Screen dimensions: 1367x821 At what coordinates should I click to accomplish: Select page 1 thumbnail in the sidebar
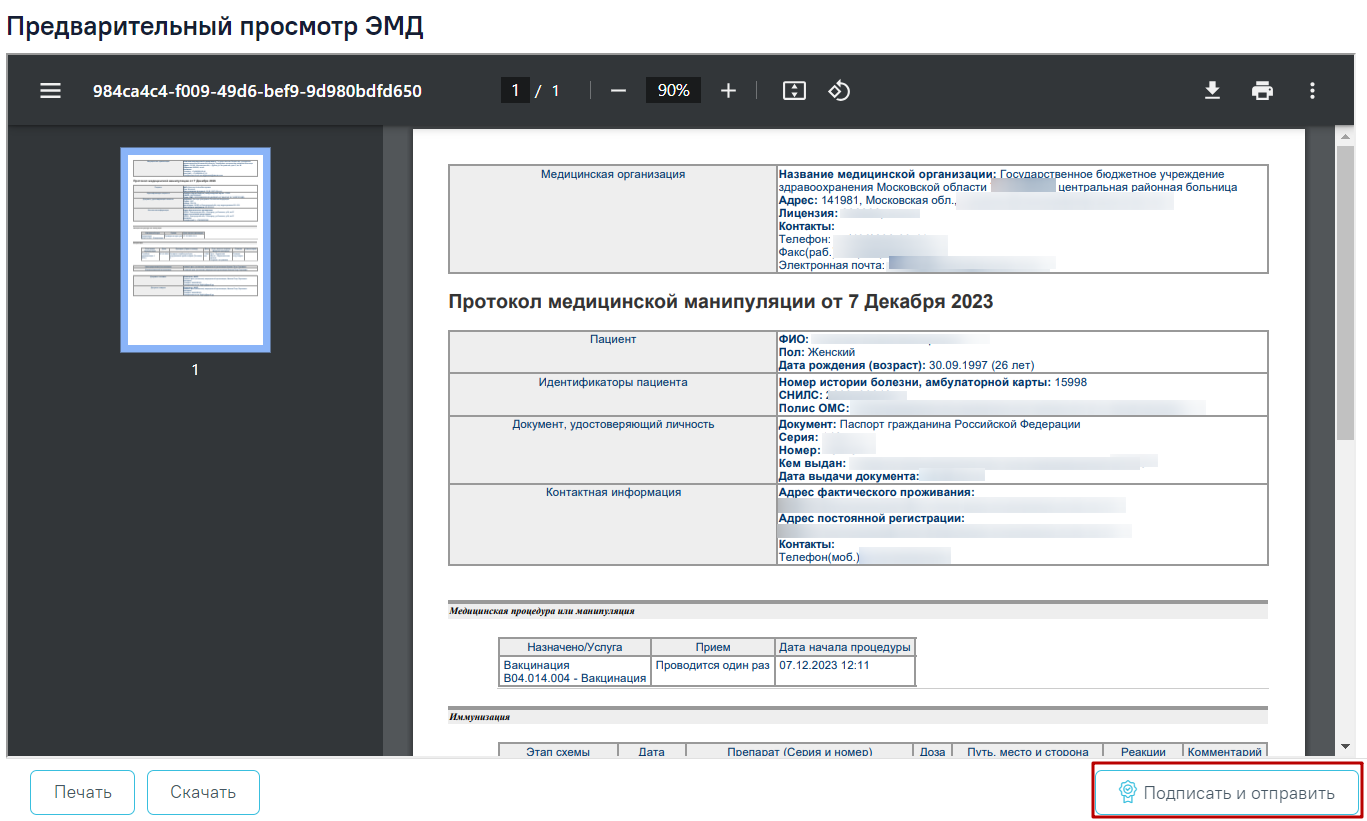(x=195, y=250)
